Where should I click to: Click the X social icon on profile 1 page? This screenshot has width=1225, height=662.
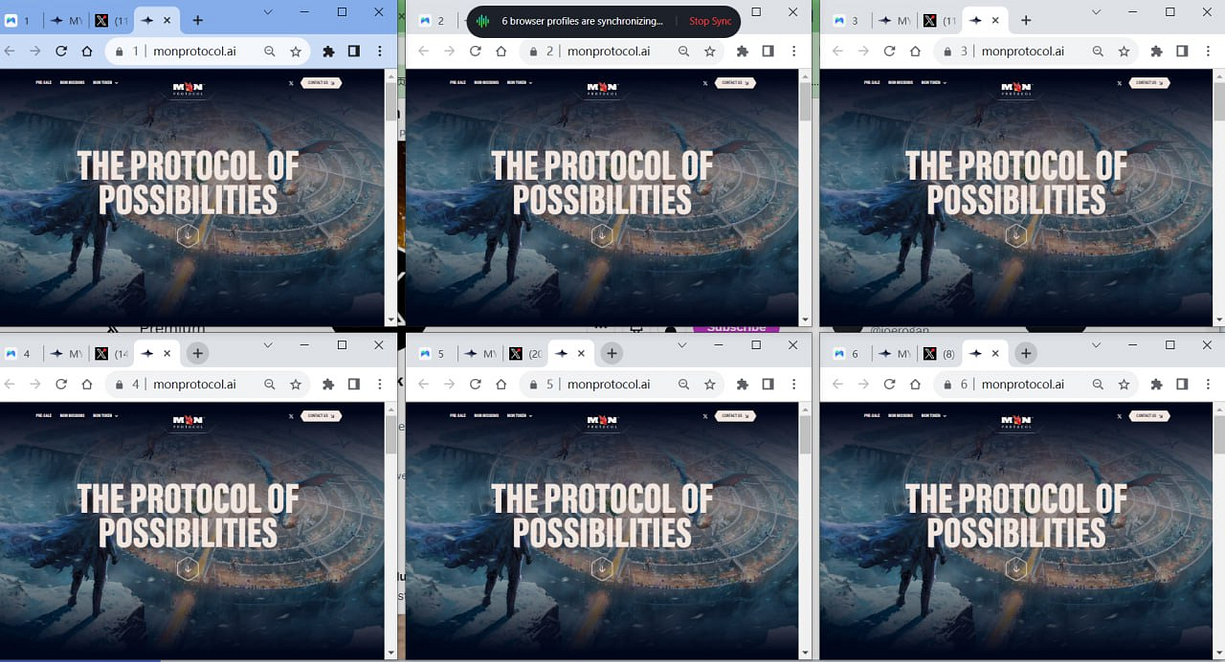pos(291,83)
